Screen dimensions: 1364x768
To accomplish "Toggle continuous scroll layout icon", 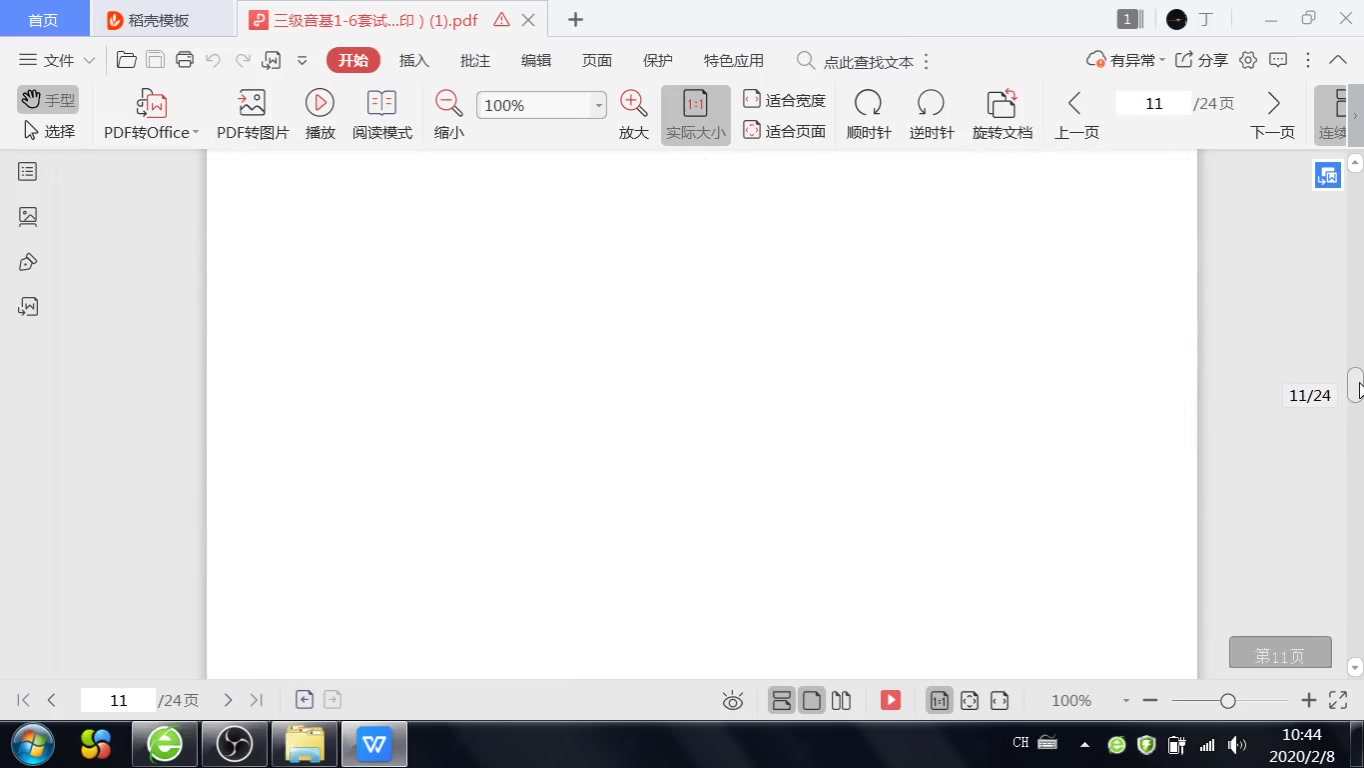I will 782,700.
